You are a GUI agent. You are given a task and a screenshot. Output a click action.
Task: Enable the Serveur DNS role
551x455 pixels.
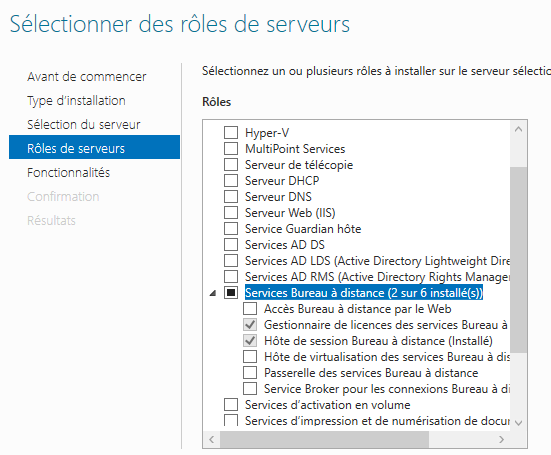tap(231, 196)
